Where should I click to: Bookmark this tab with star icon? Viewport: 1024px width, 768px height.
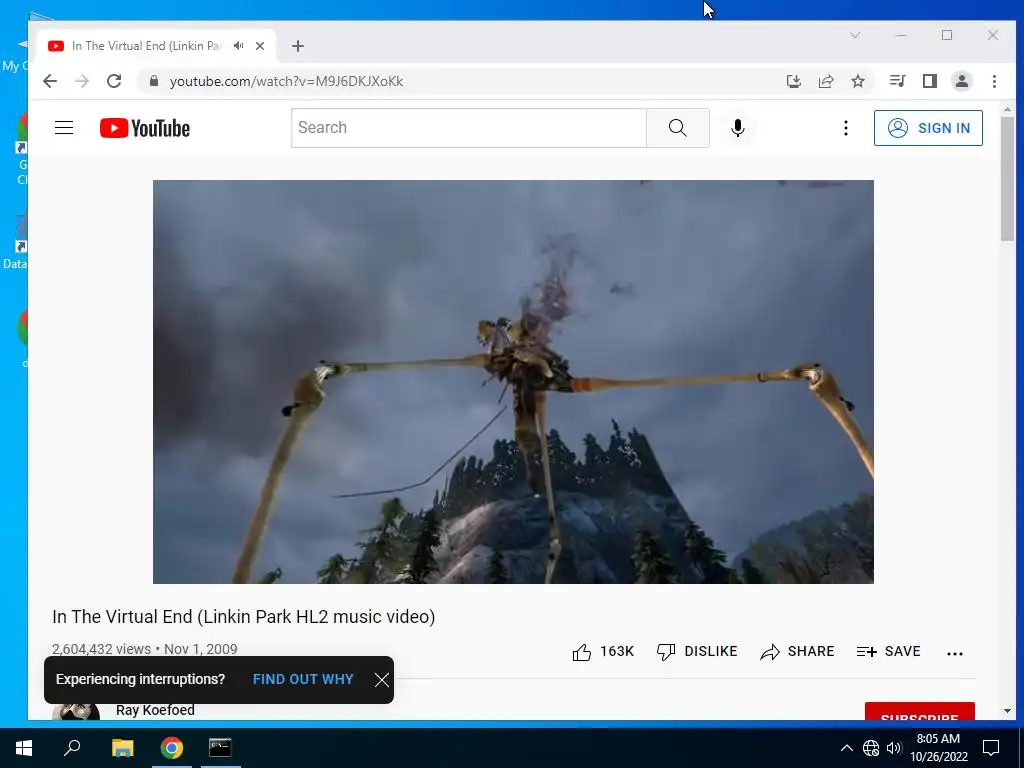(x=858, y=81)
